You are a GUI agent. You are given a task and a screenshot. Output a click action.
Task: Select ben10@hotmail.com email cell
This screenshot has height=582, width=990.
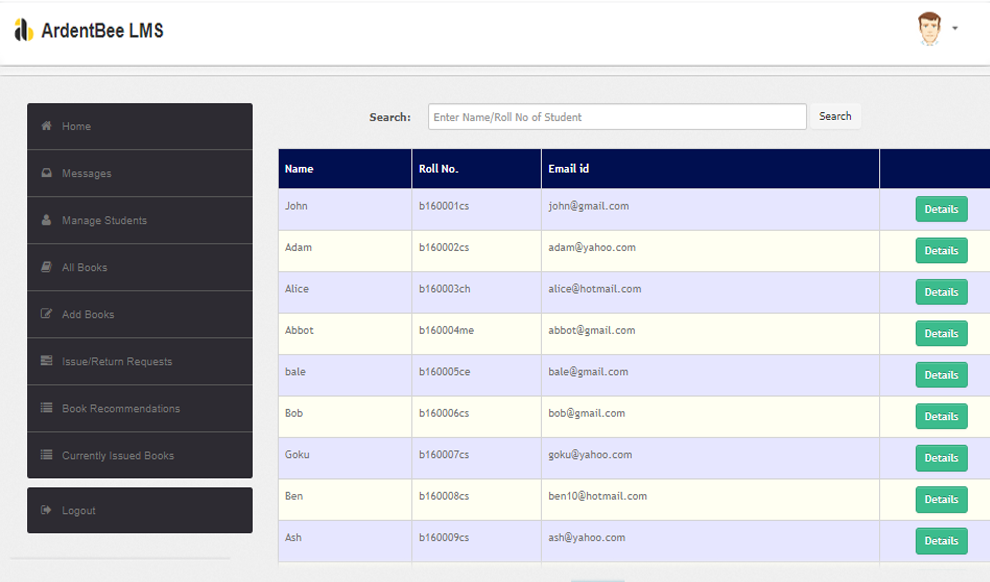[597, 496]
